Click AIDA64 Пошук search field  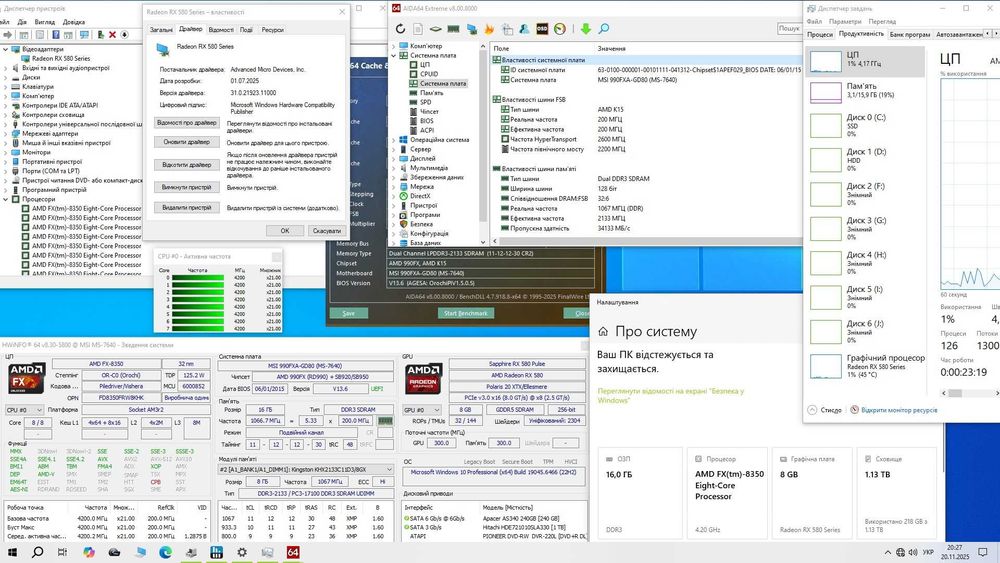789,29
